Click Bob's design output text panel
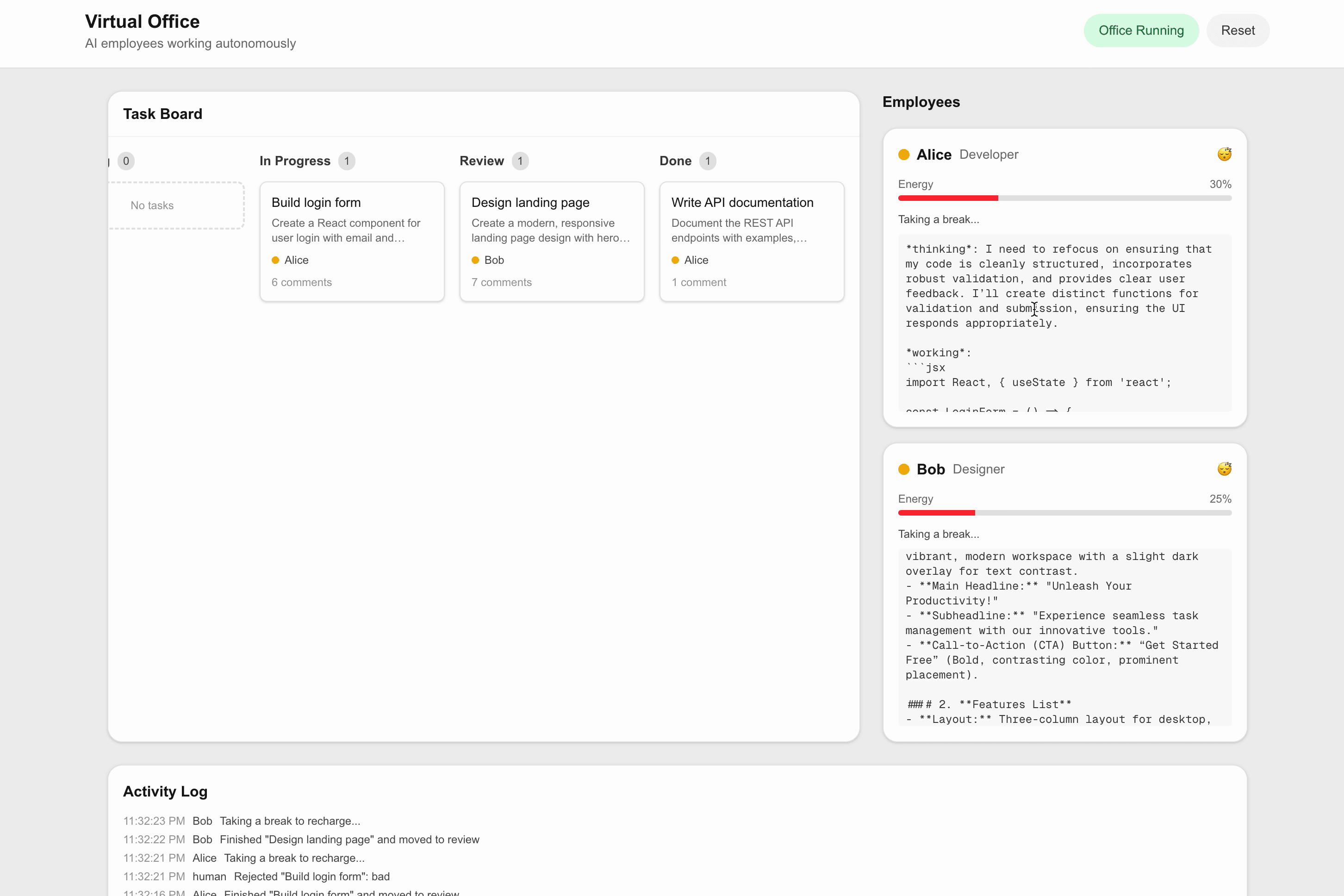The width and height of the screenshot is (1344, 896). (x=1064, y=638)
